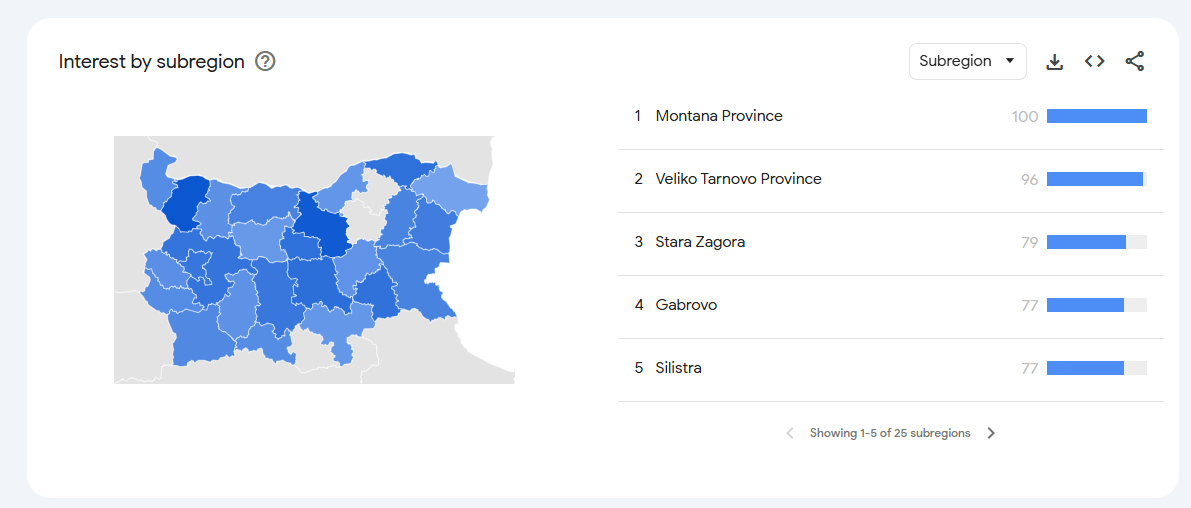Download the subregion data as CSV
This screenshot has height=508, width=1191.
point(1054,61)
